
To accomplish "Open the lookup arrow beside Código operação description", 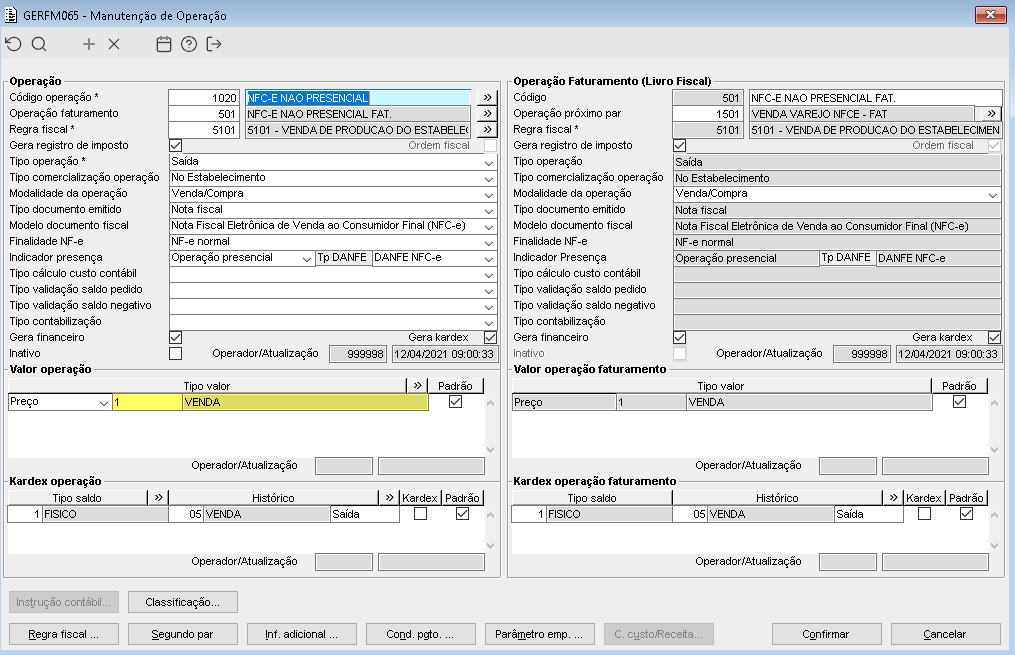I will click(487, 98).
